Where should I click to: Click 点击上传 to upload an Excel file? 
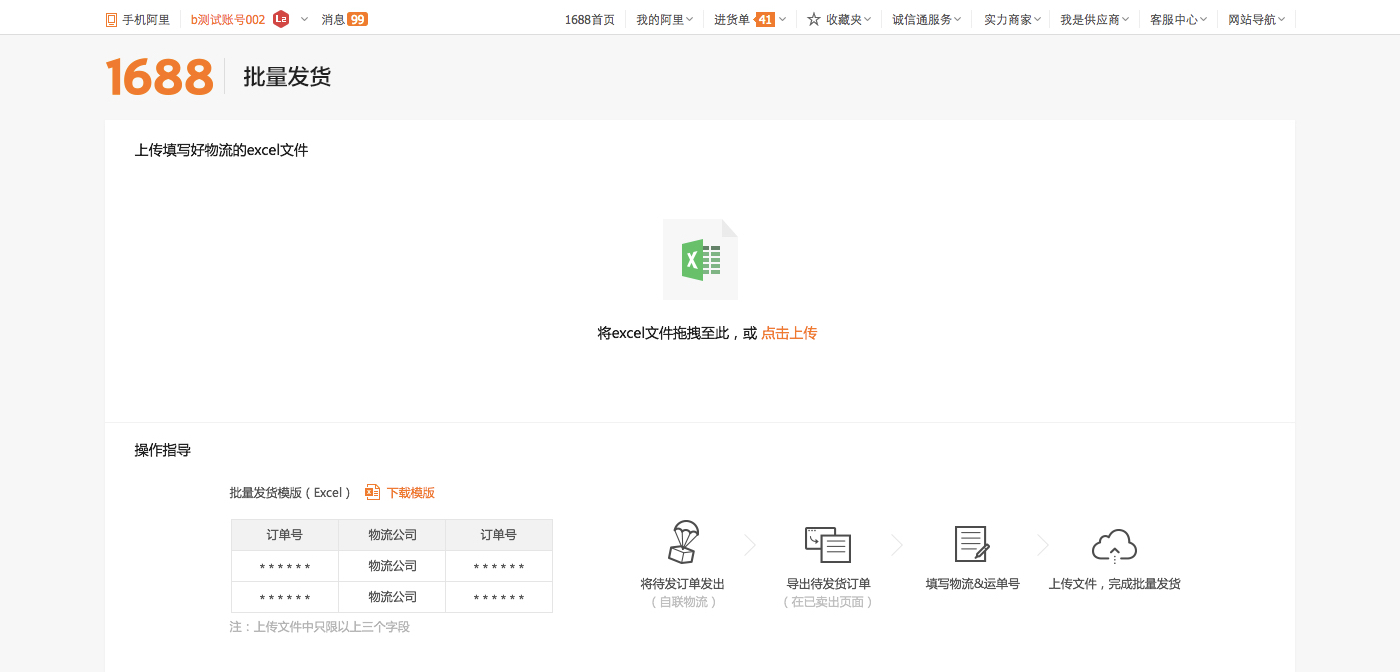pyautogui.click(x=789, y=333)
